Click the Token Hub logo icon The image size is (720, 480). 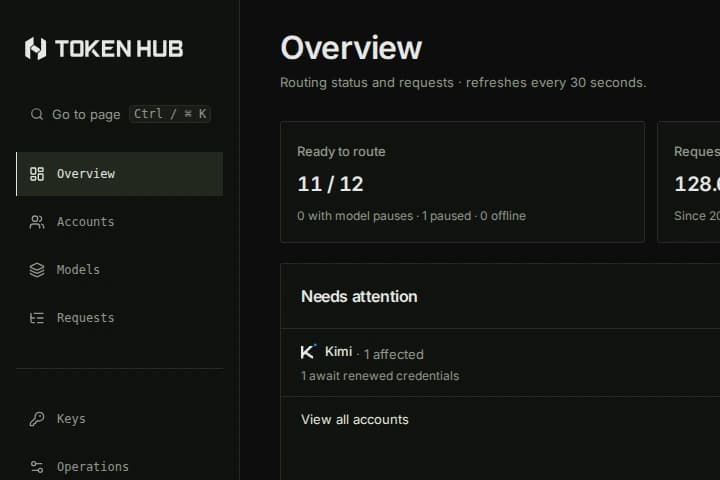pos(35,49)
